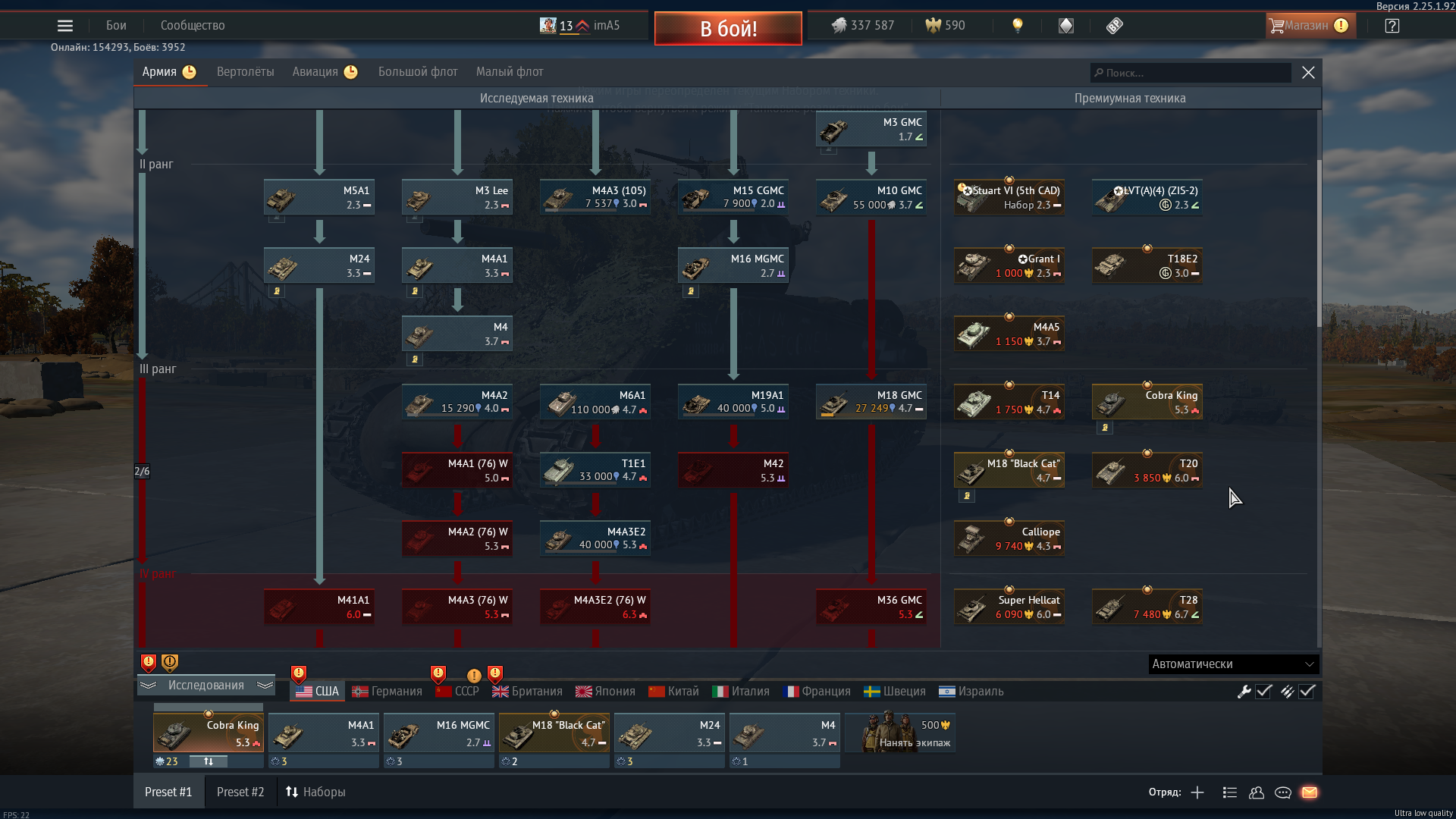Select the M19A1 anti-air vehicle

pyautogui.click(x=733, y=402)
